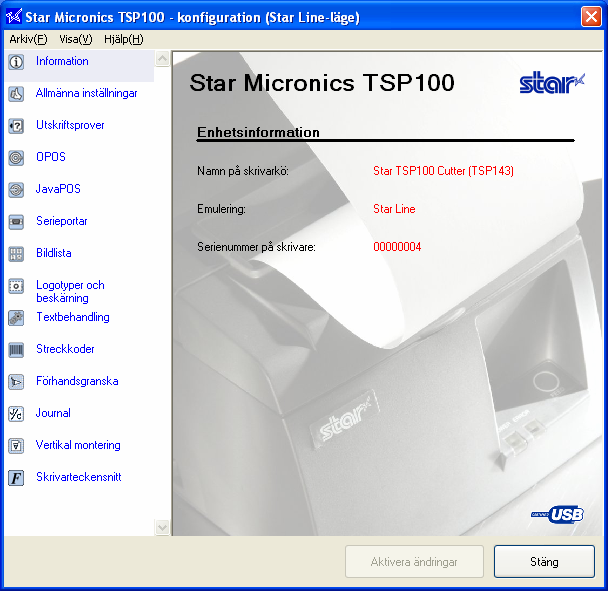The image size is (608, 591).
Task: Click the Allmänna inställningar icon
Action: [16, 94]
